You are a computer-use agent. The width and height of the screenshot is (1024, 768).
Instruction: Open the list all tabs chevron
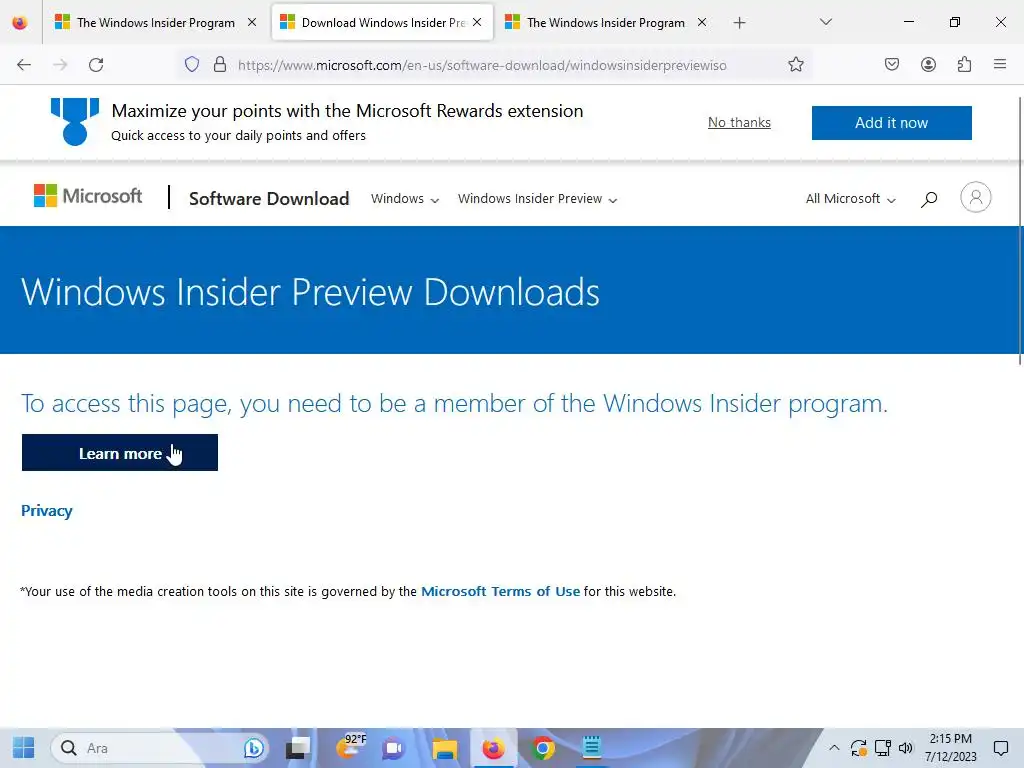(x=825, y=22)
